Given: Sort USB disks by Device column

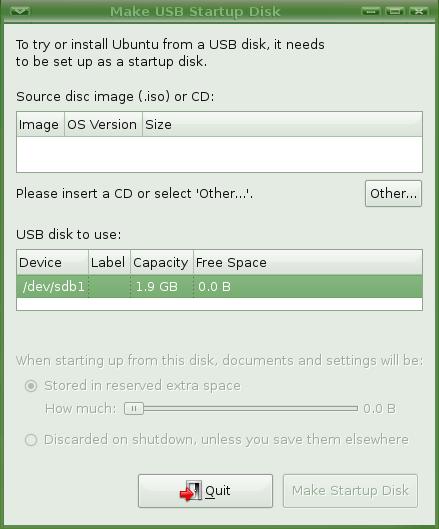Looking at the screenshot, I should (52, 262).
